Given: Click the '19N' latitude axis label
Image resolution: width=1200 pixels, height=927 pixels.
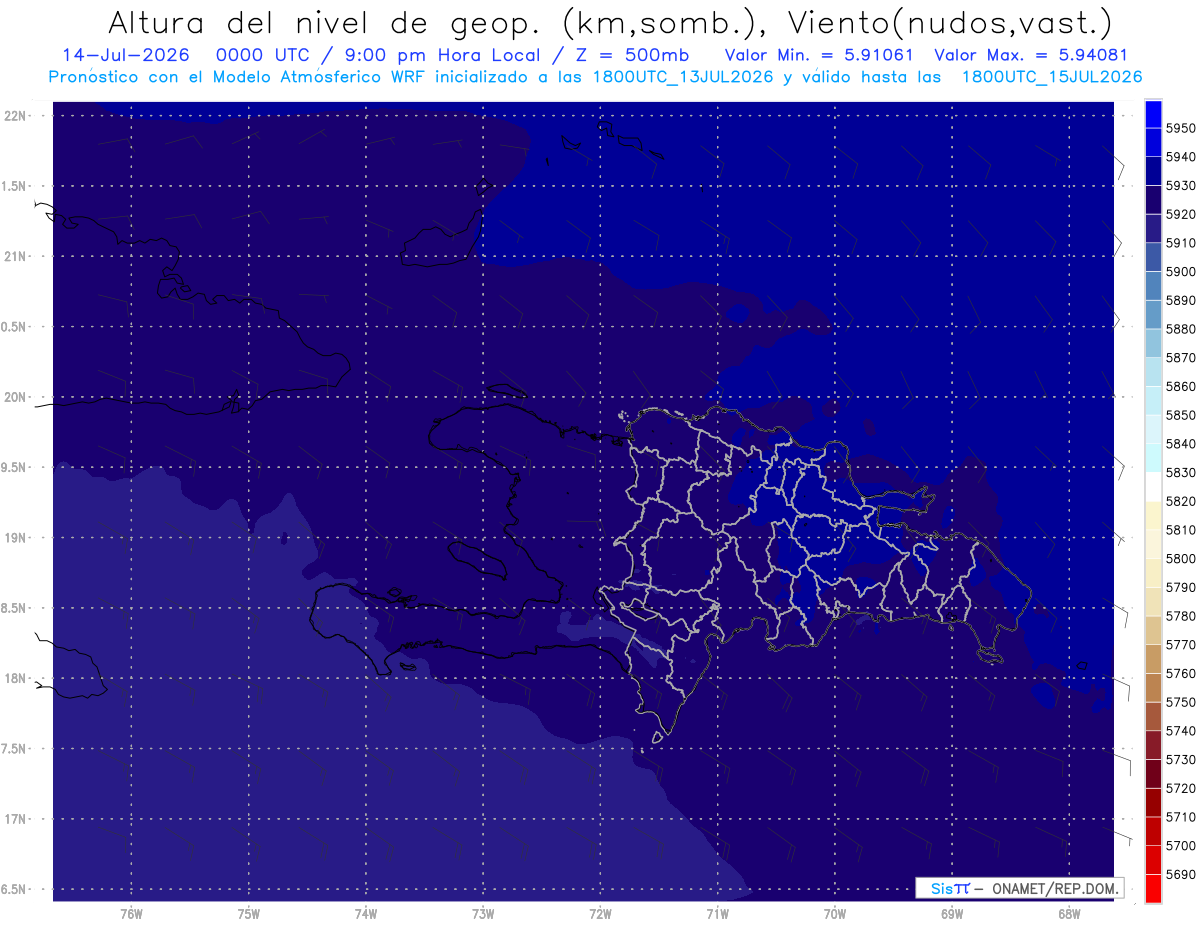Looking at the screenshot, I should (15, 537).
